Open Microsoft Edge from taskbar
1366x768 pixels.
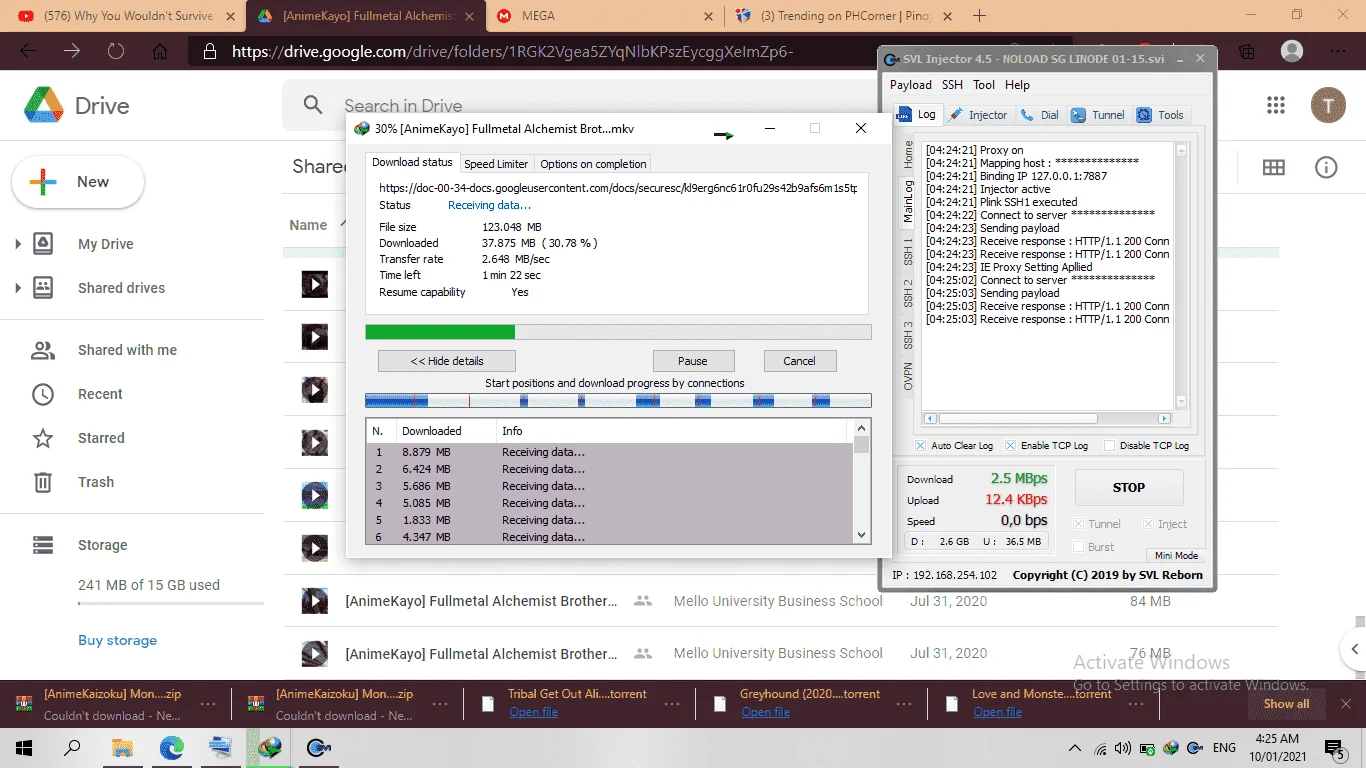[x=172, y=747]
